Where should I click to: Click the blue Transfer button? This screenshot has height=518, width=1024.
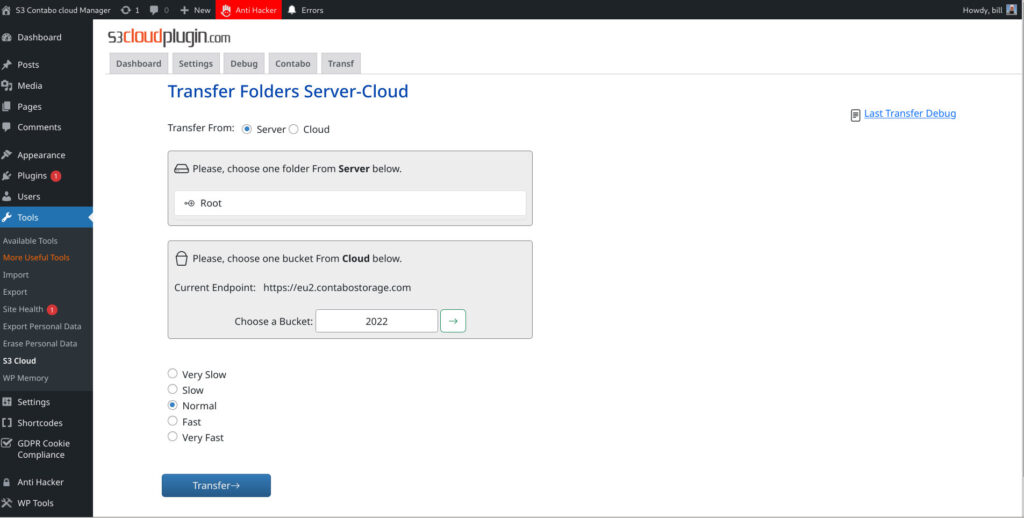coord(216,485)
